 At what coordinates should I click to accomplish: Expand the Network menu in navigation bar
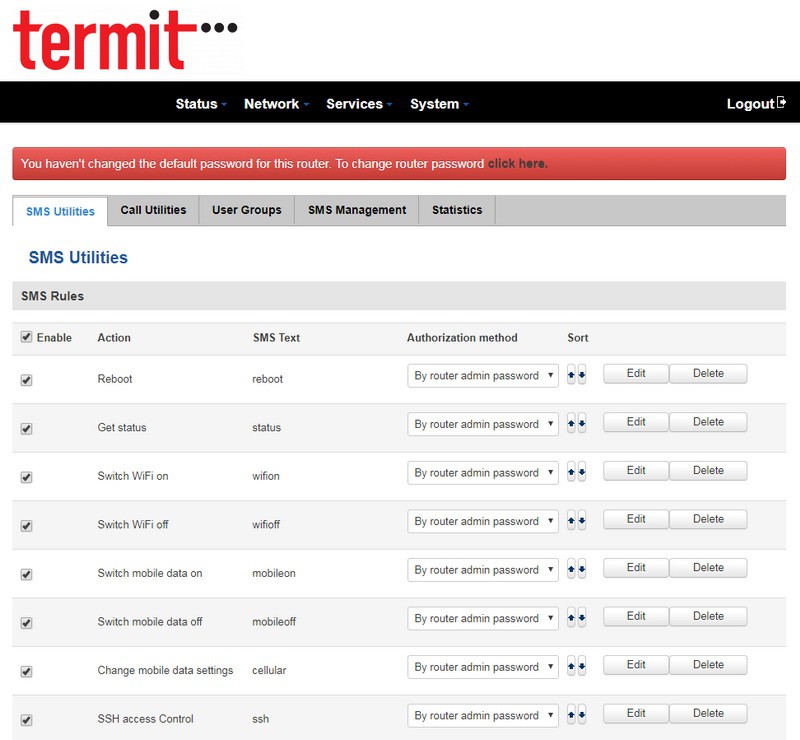[276, 104]
